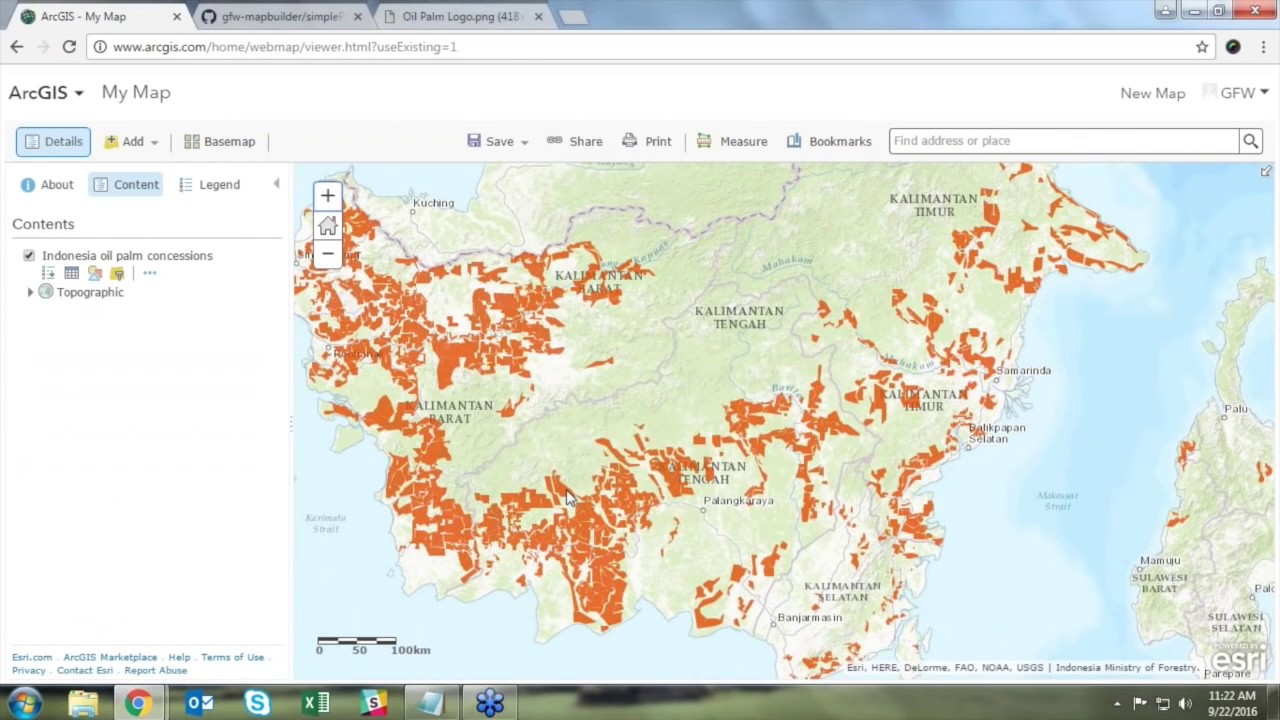Close the Oil Palm Logo.png tab
1280x720 pixels.
[539, 17]
